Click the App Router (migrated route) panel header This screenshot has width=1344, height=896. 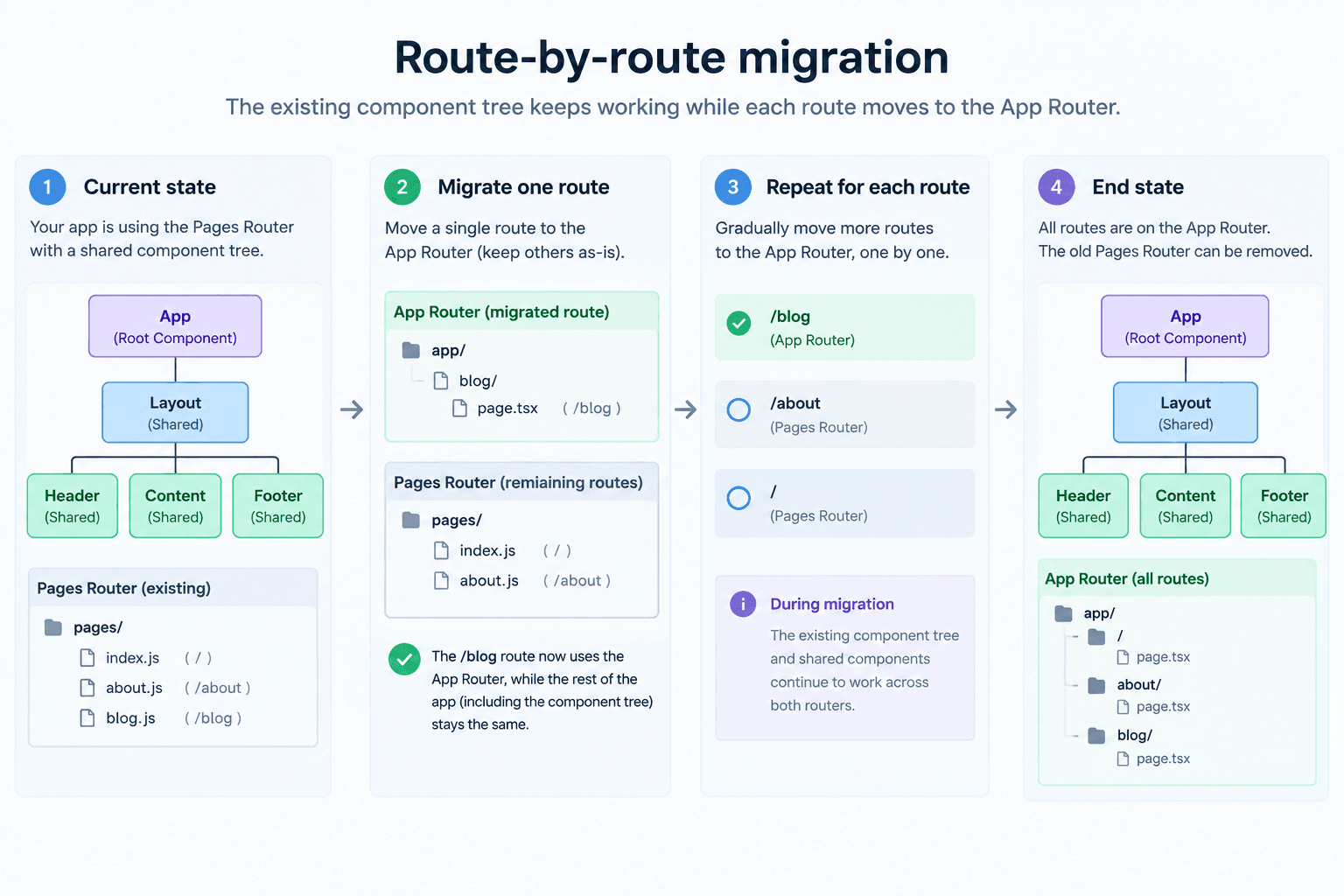(521, 311)
